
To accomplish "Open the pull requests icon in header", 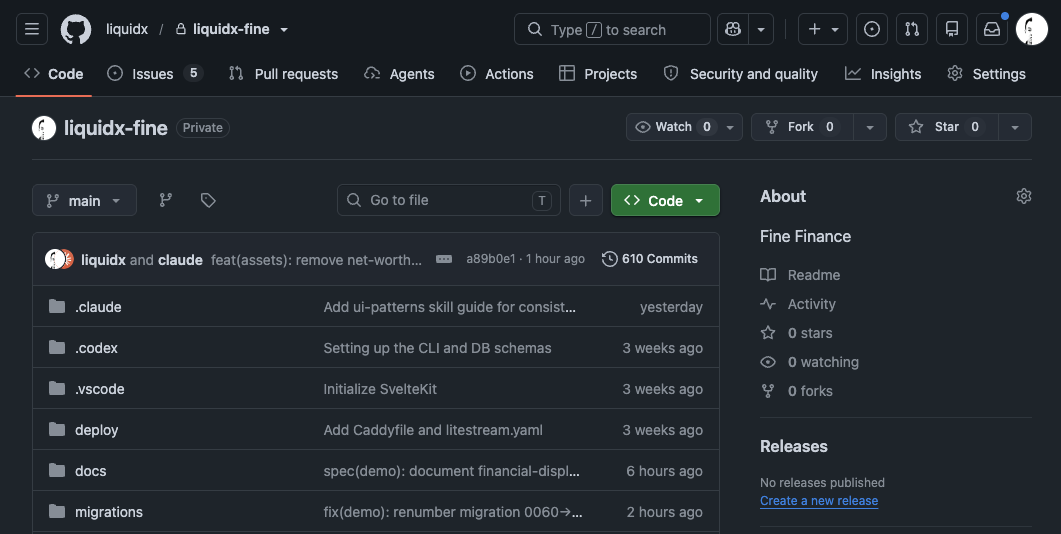I will [912, 29].
